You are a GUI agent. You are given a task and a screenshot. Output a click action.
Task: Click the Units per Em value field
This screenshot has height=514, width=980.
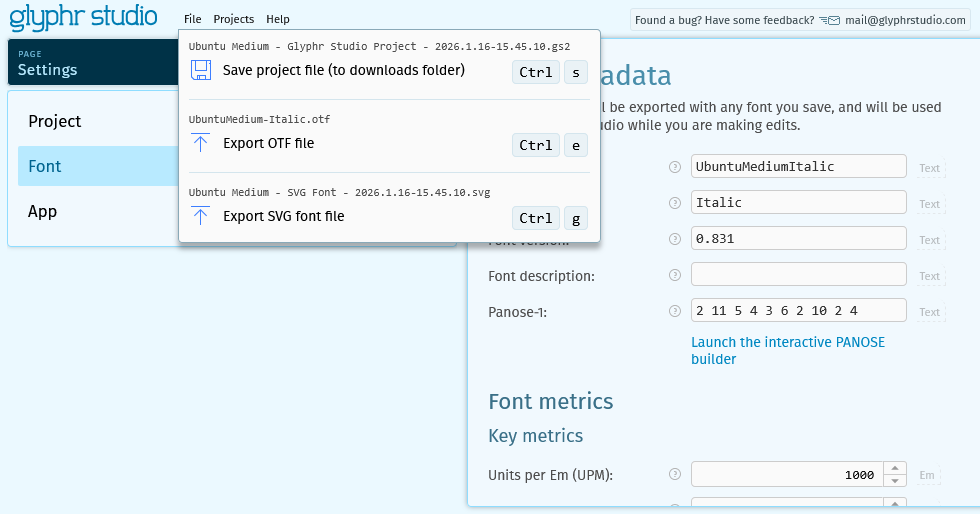click(787, 475)
